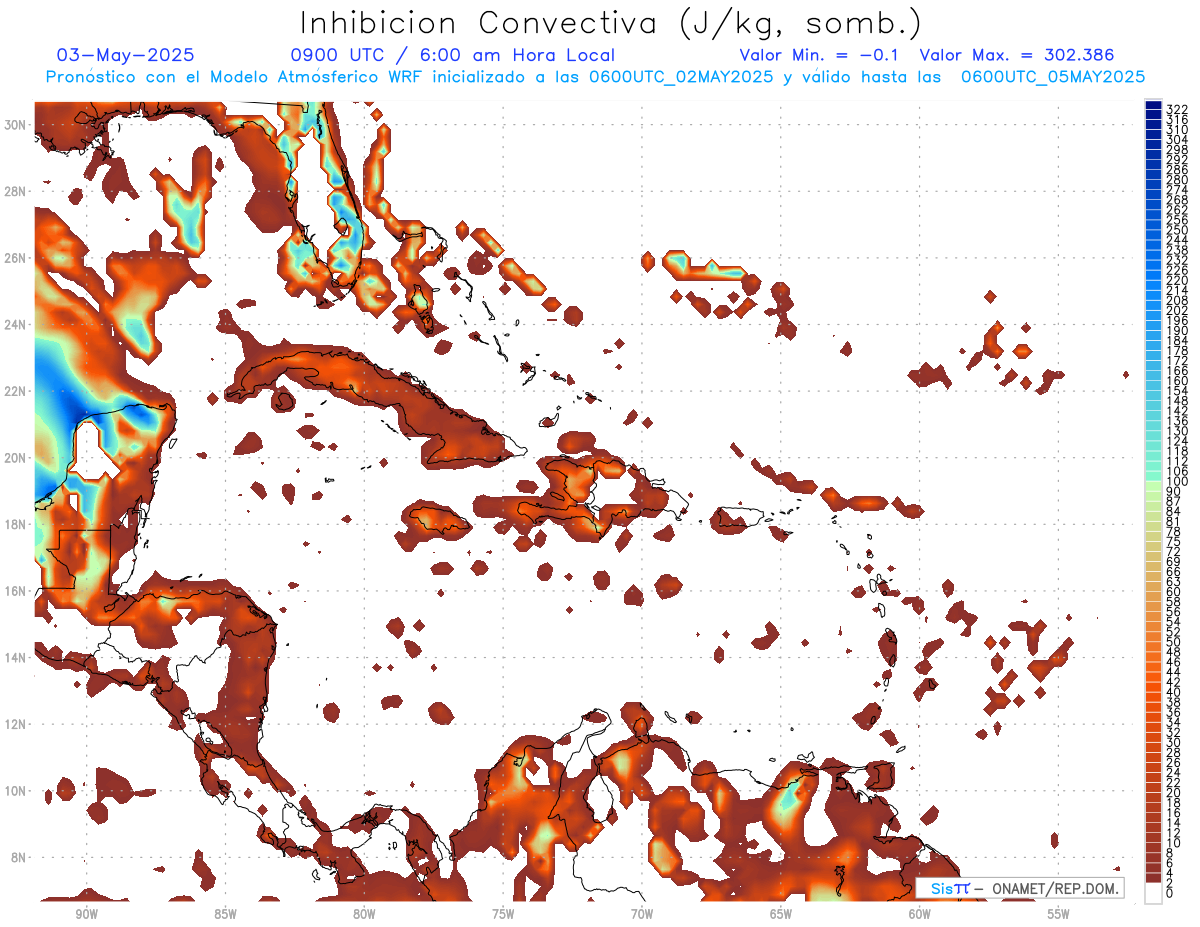The height and width of the screenshot is (927, 1200).
Task: Click the '75W' longitude label
Action: 503,914
